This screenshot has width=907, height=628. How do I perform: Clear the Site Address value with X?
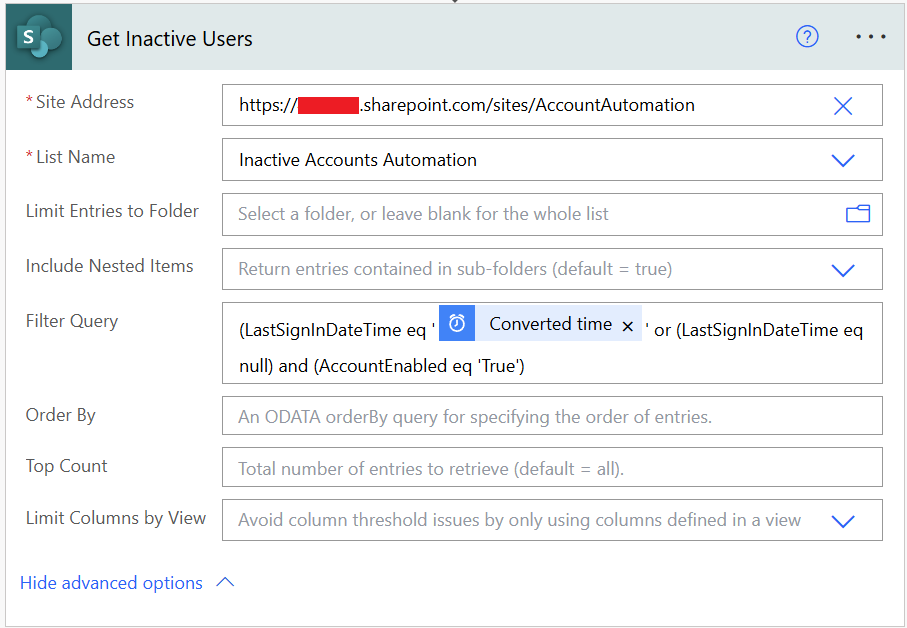point(843,106)
